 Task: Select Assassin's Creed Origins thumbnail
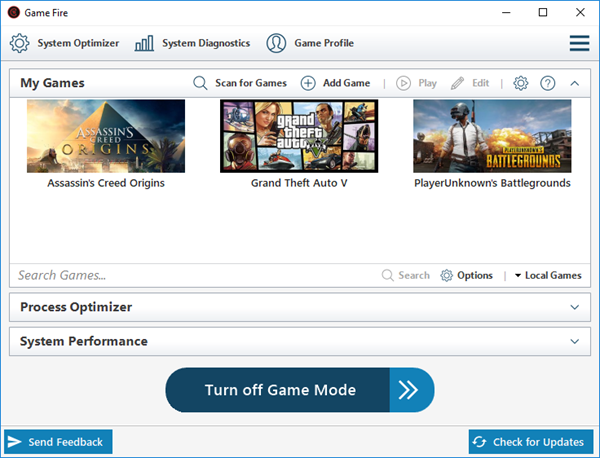(106, 136)
